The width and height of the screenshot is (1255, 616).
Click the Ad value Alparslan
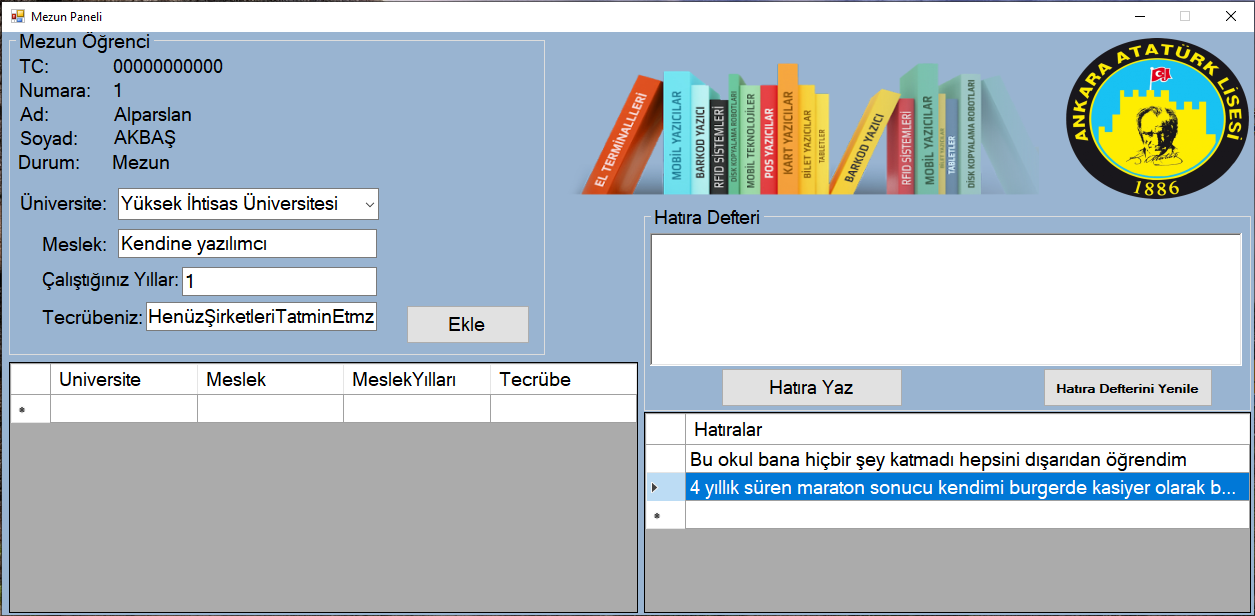tap(153, 115)
